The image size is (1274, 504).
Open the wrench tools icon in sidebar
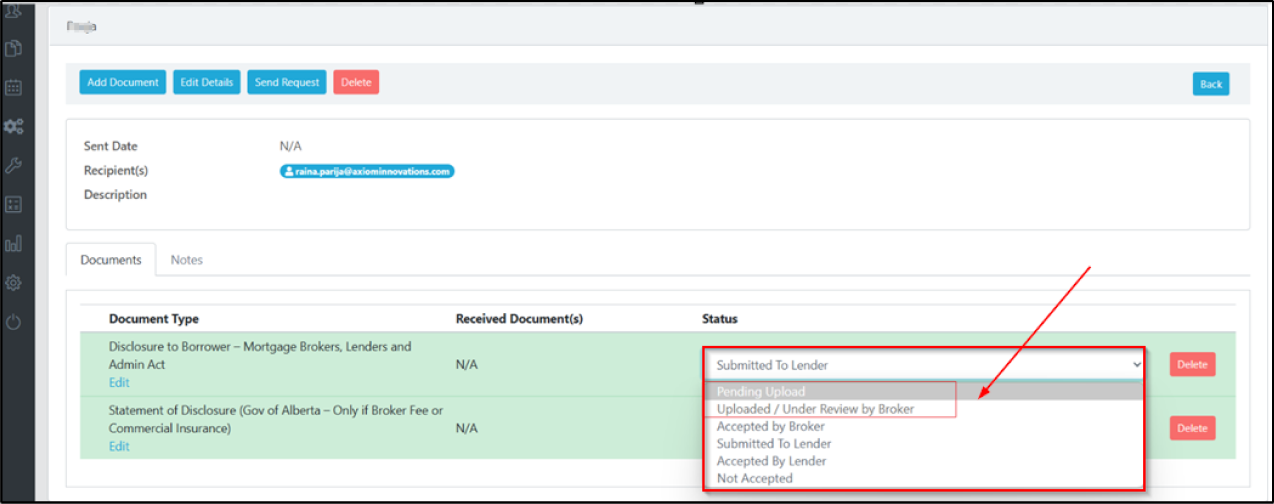(x=14, y=166)
